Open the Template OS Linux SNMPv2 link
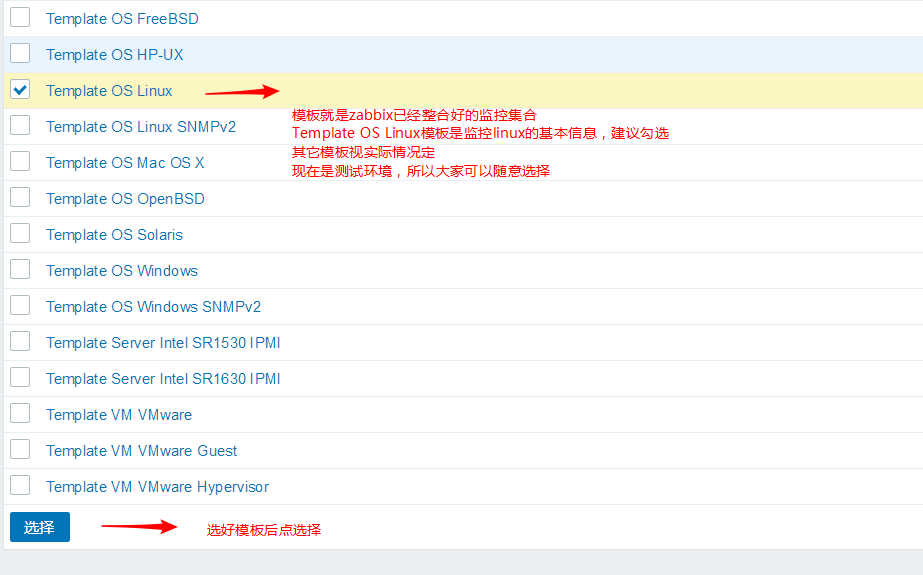 (x=141, y=127)
